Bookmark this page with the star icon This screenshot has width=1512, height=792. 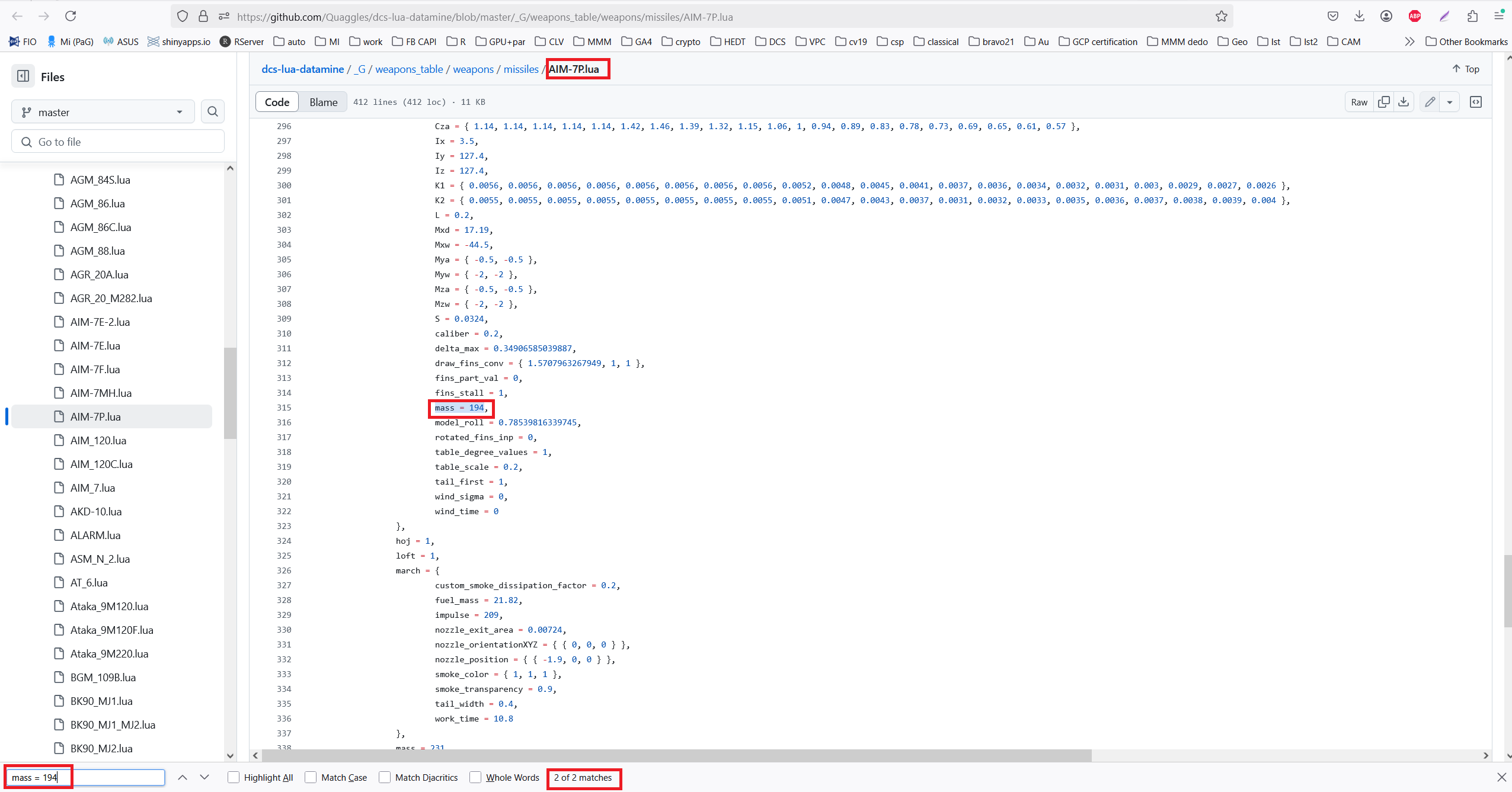[x=1222, y=17]
